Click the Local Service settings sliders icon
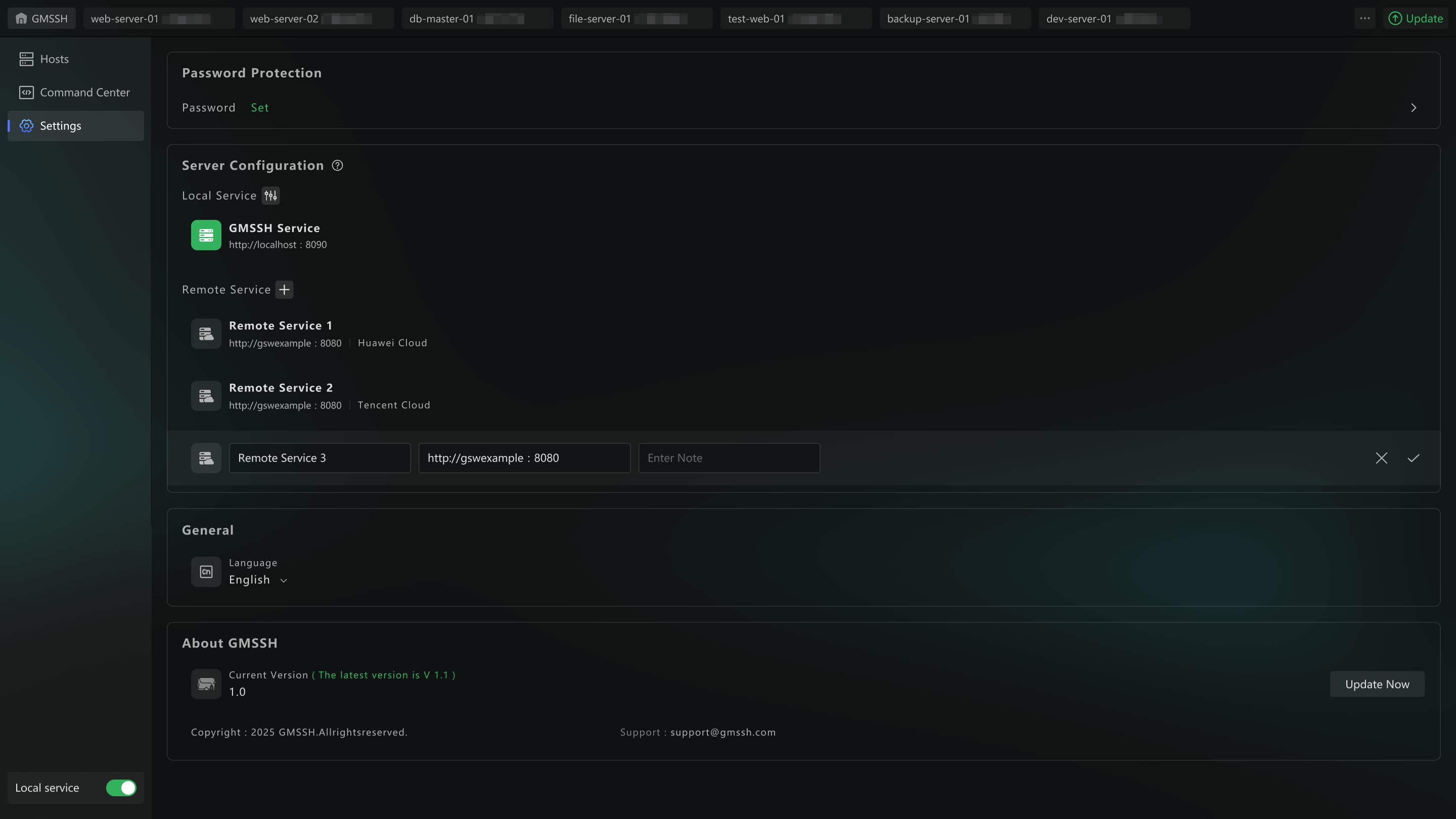Image resolution: width=1456 pixels, height=819 pixels. tap(271, 196)
